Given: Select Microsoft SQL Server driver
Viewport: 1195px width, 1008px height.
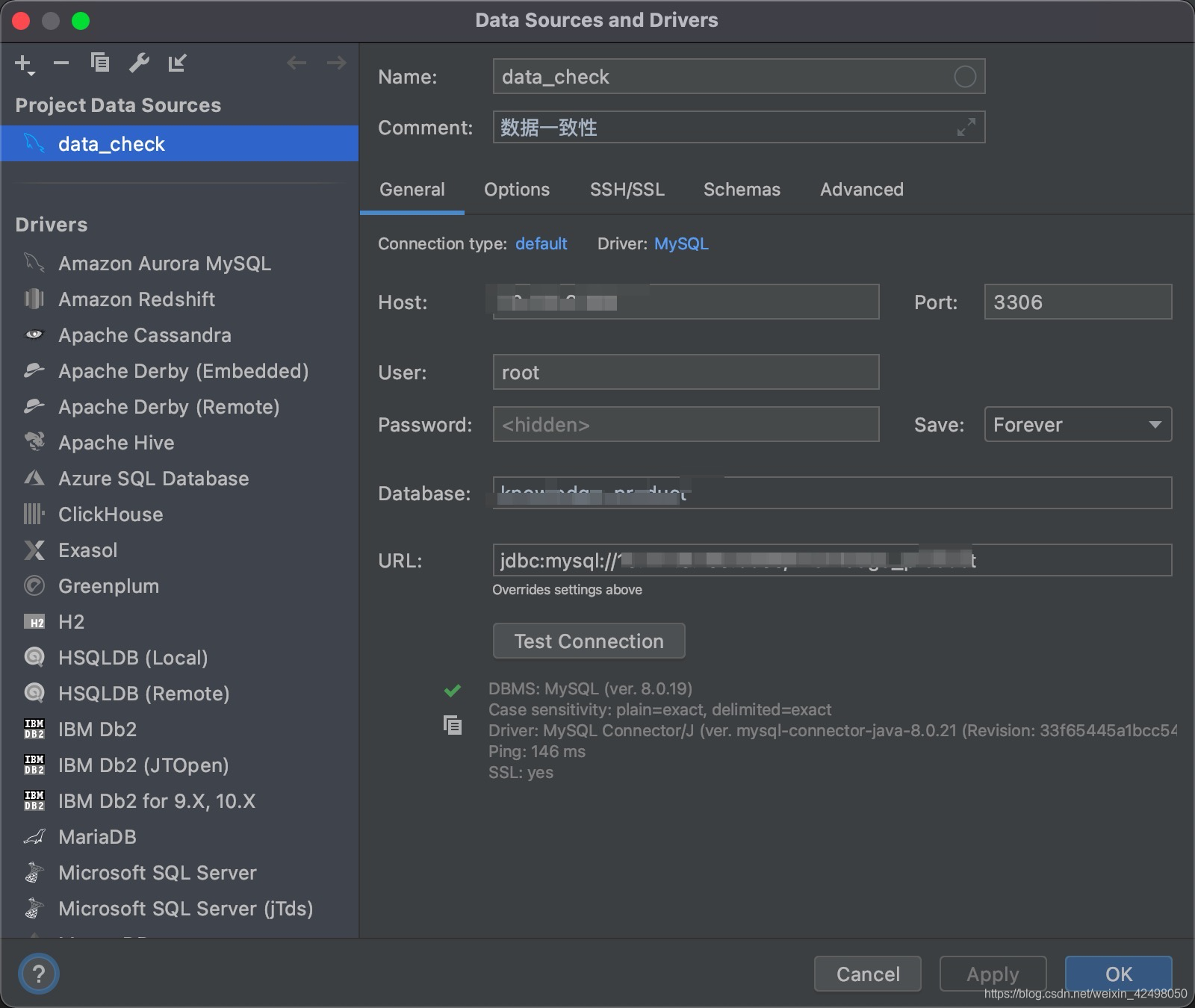Looking at the screenshot, I should (179, 873).
